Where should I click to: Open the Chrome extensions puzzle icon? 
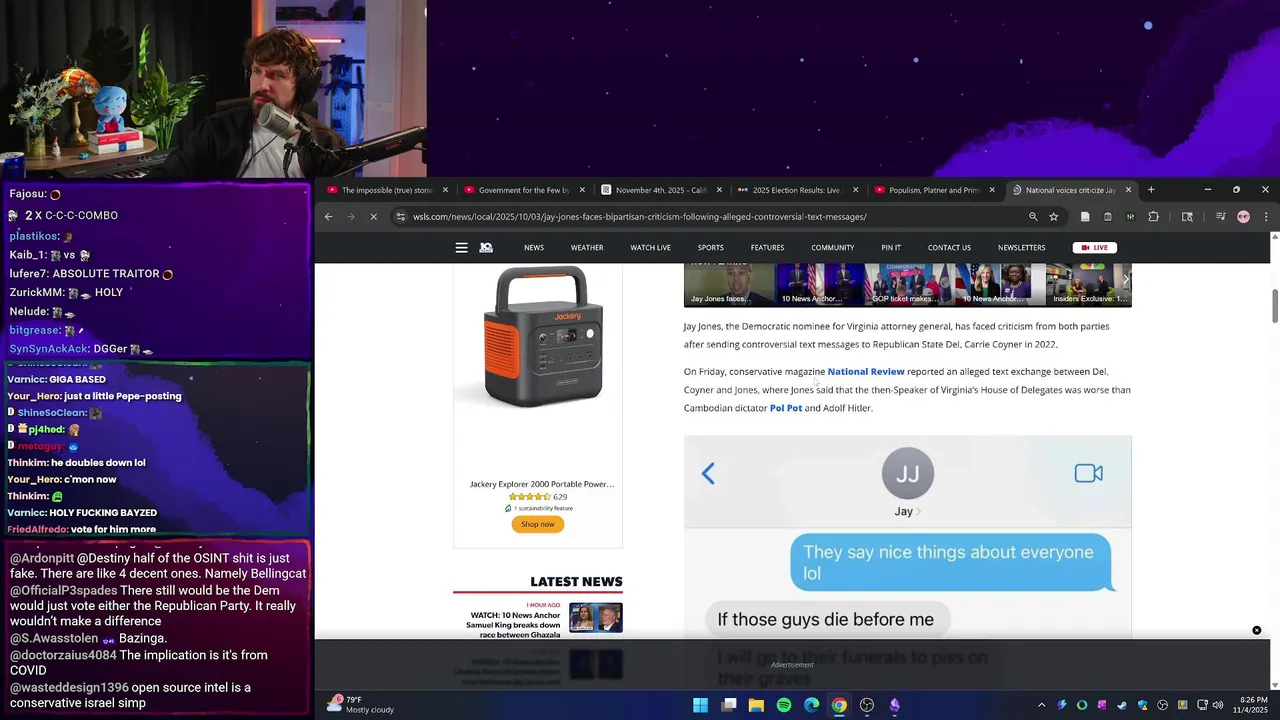(1153, 216)
